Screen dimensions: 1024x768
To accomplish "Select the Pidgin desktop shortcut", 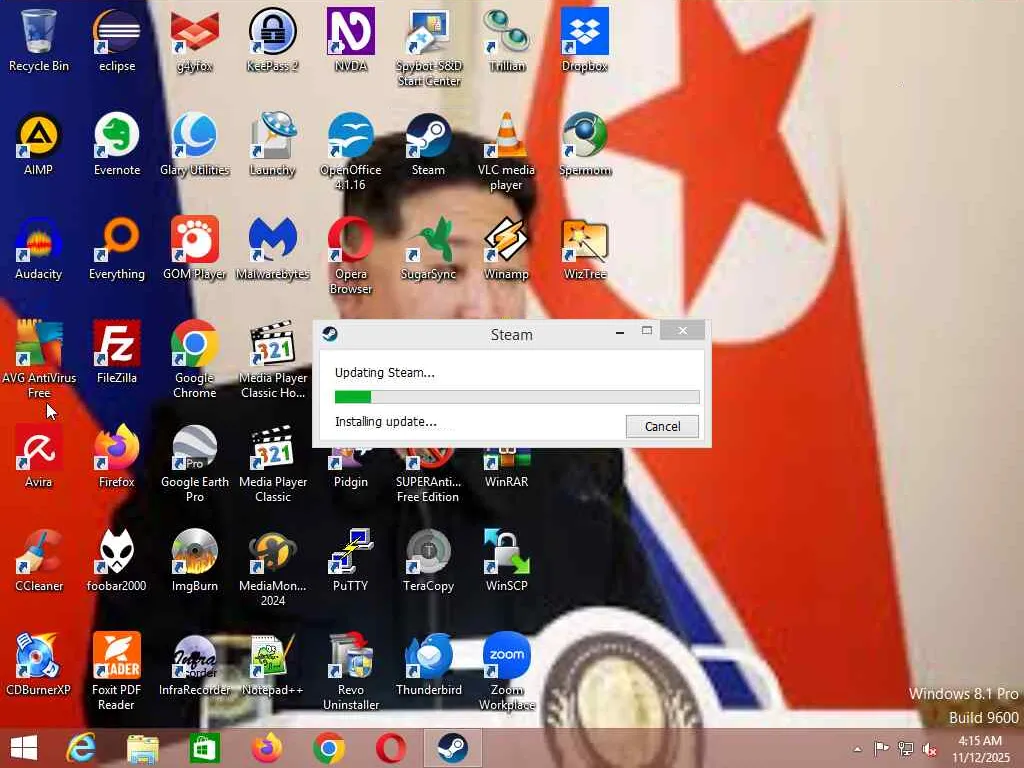I will pos(351,469).
